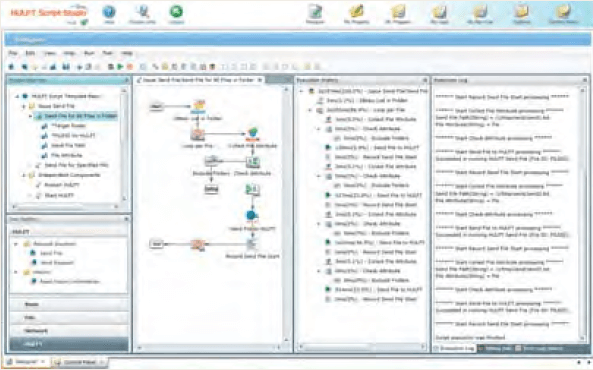Open the Run menu
The image size is (593, 370).
coord(89,53)
